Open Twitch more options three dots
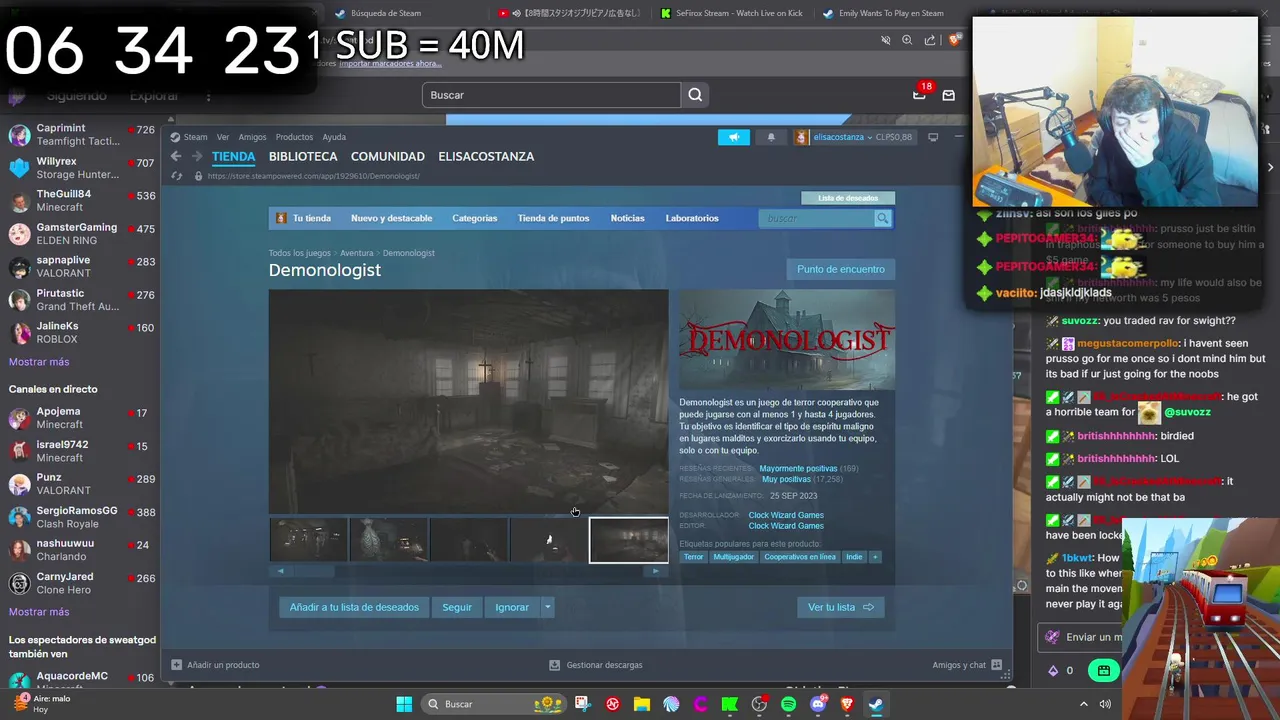Viewport: 1280px width, 720px height. (208, 96)
